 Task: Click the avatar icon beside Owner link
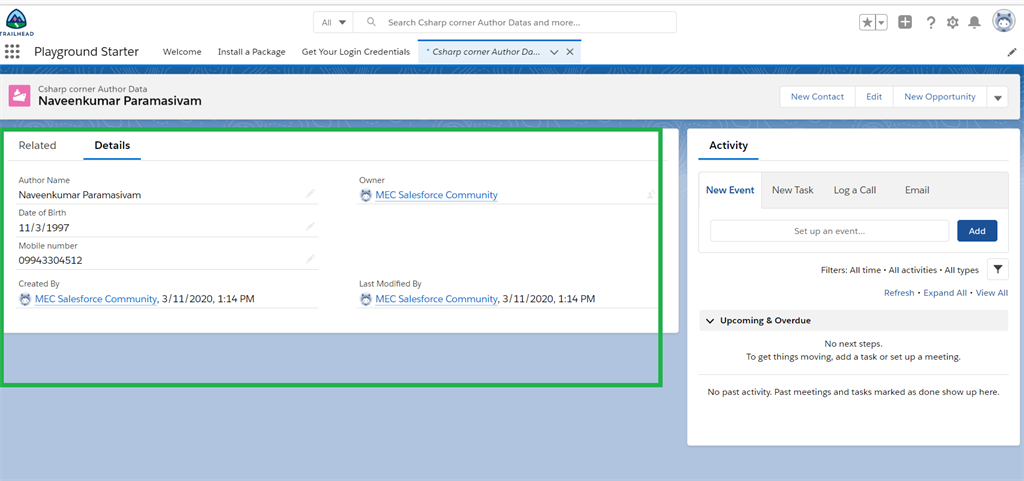pyautogui.click(x=366, y=194)
